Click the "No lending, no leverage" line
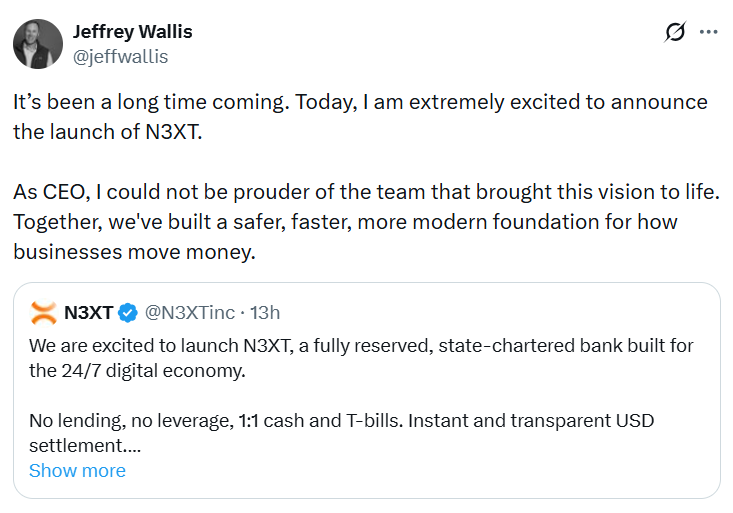 [340, 421]
